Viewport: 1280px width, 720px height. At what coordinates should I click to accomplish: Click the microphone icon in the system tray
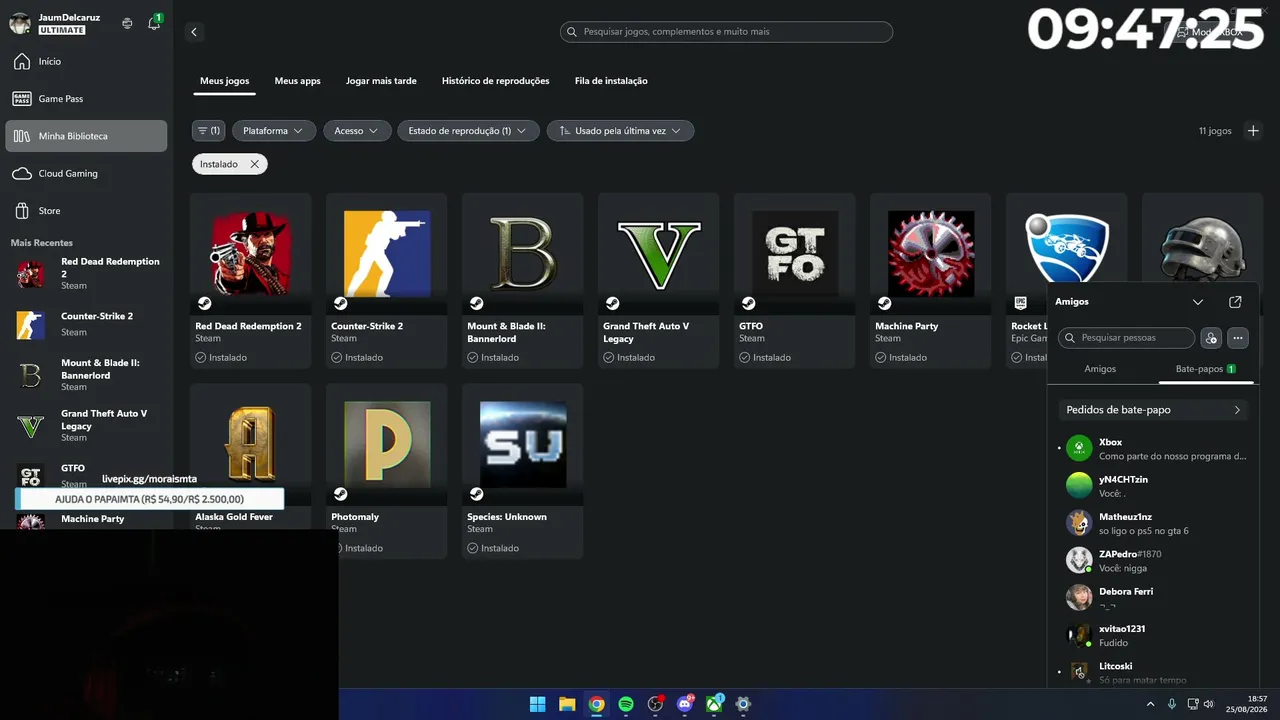(1172, 704)
